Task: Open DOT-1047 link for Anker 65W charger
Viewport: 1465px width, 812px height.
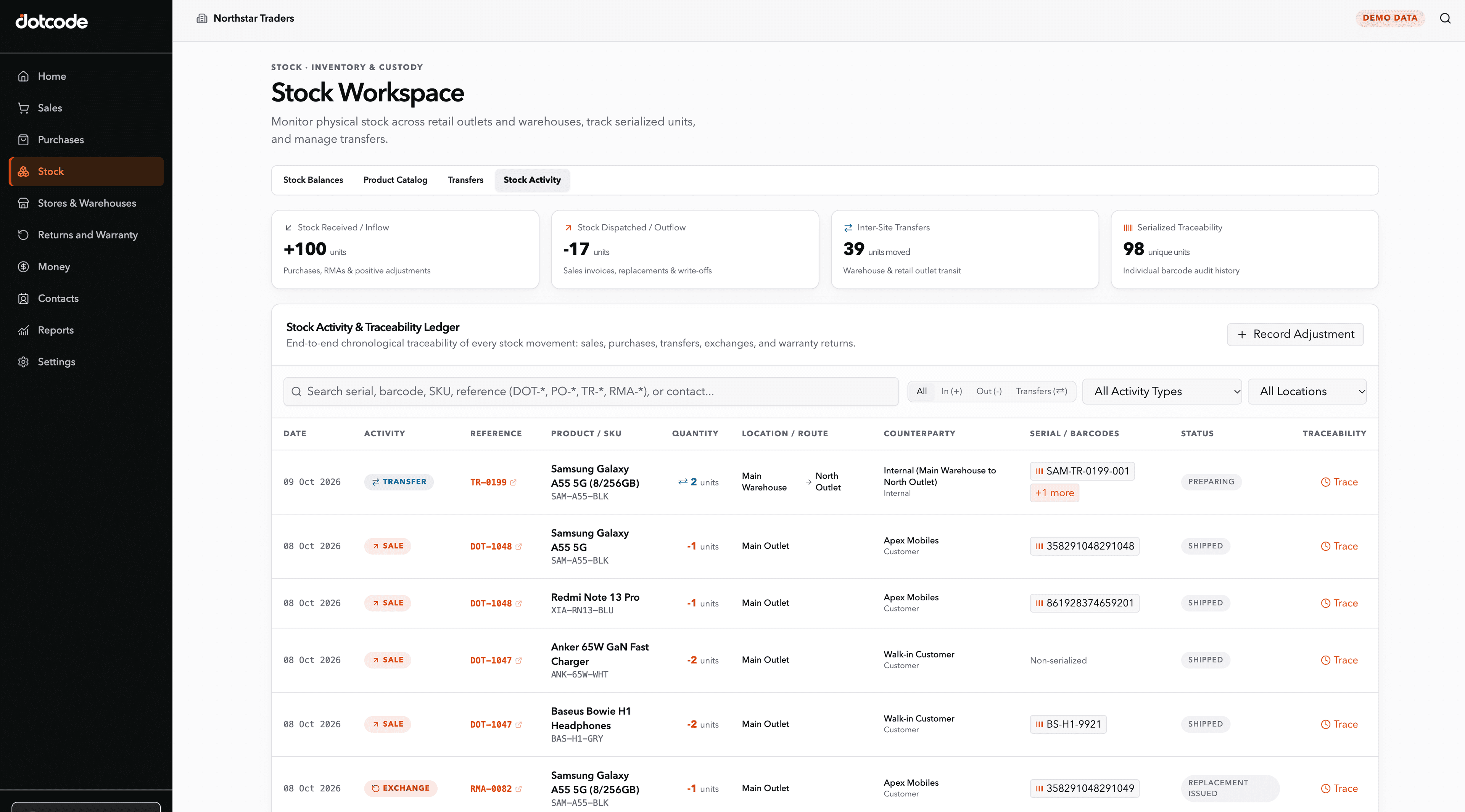Action: [496, 661]
